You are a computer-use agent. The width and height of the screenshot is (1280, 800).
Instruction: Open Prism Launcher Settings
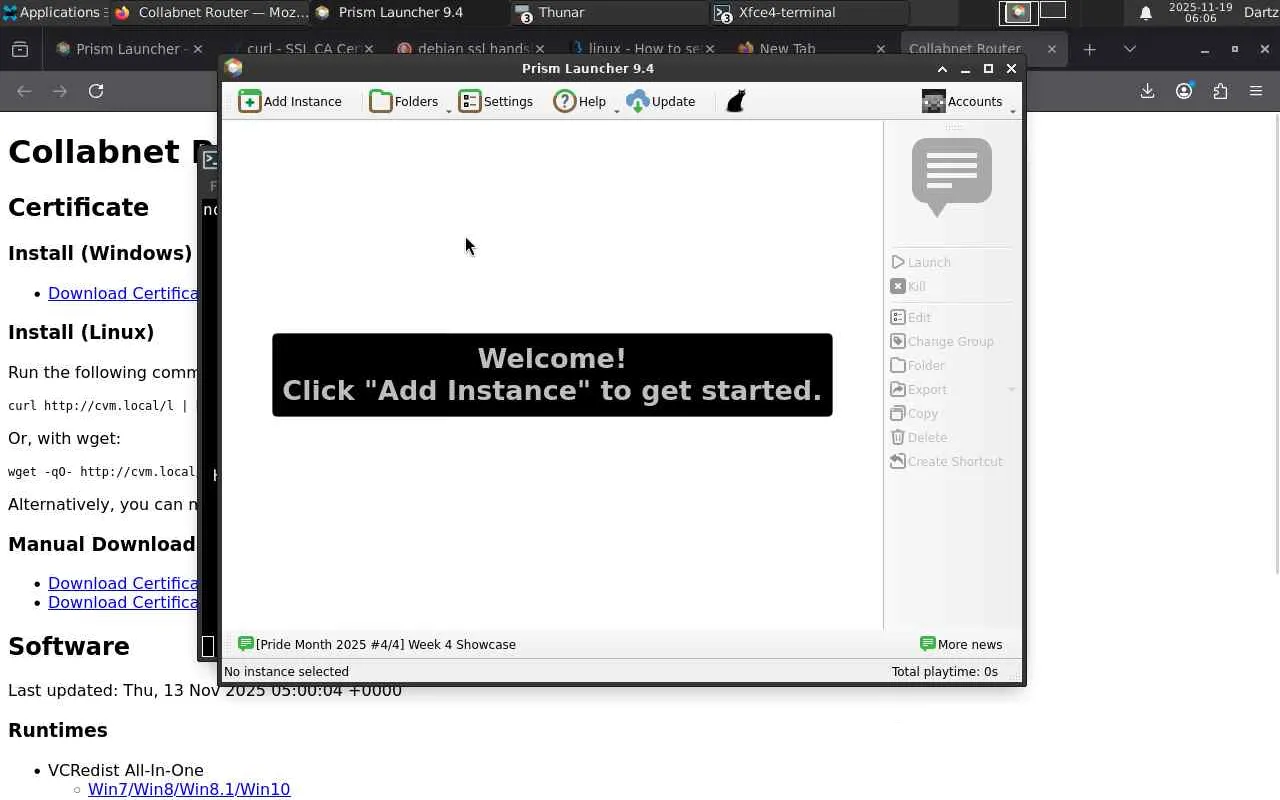[x=496, y=101]
